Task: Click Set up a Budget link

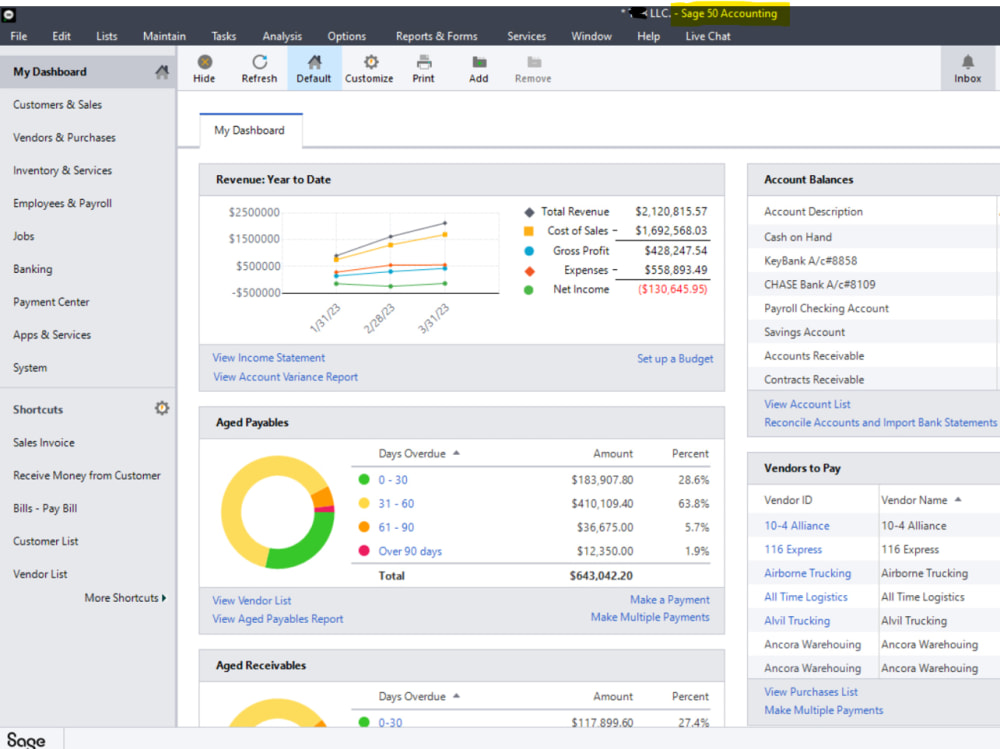Action: point(675,359)
